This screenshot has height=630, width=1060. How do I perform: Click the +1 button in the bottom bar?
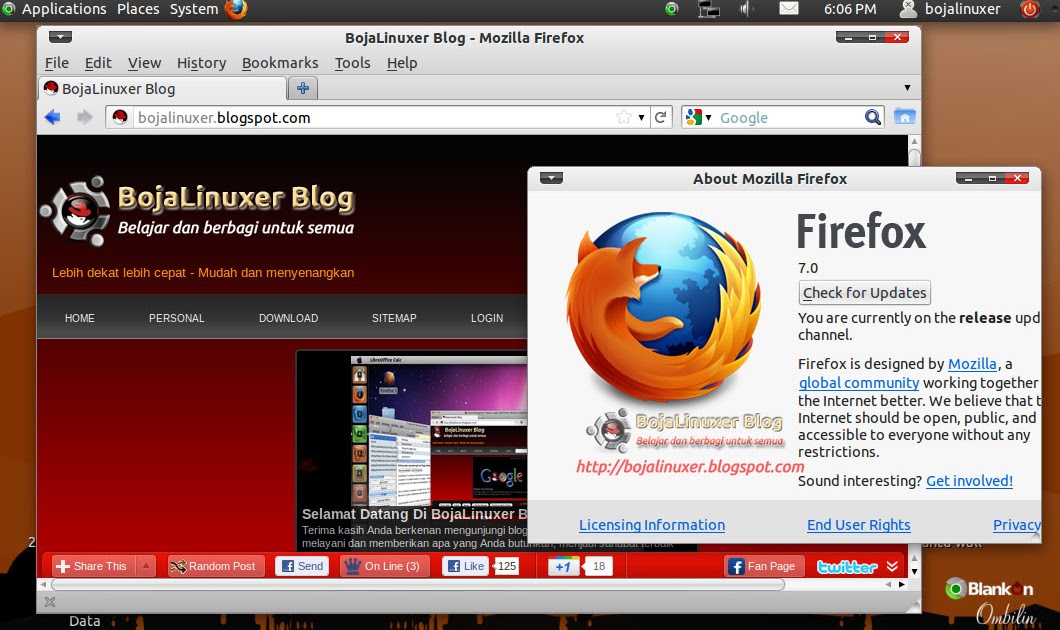tap(563, 566)
